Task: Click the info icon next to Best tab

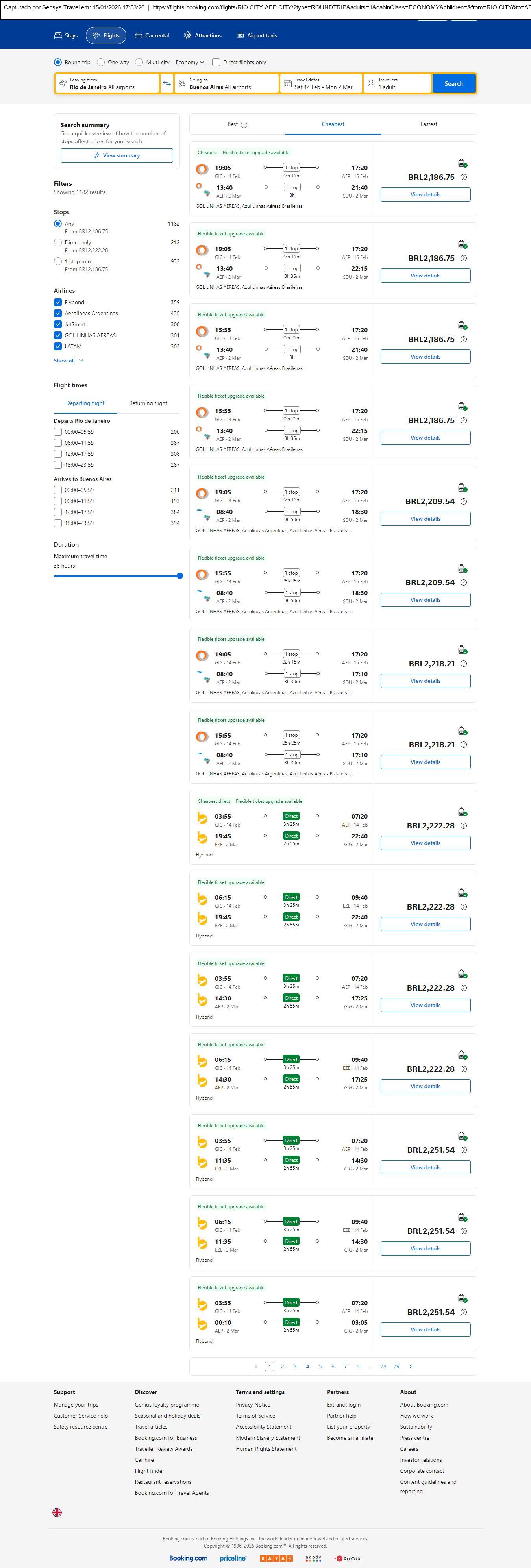Action: [x=244, y=125]
